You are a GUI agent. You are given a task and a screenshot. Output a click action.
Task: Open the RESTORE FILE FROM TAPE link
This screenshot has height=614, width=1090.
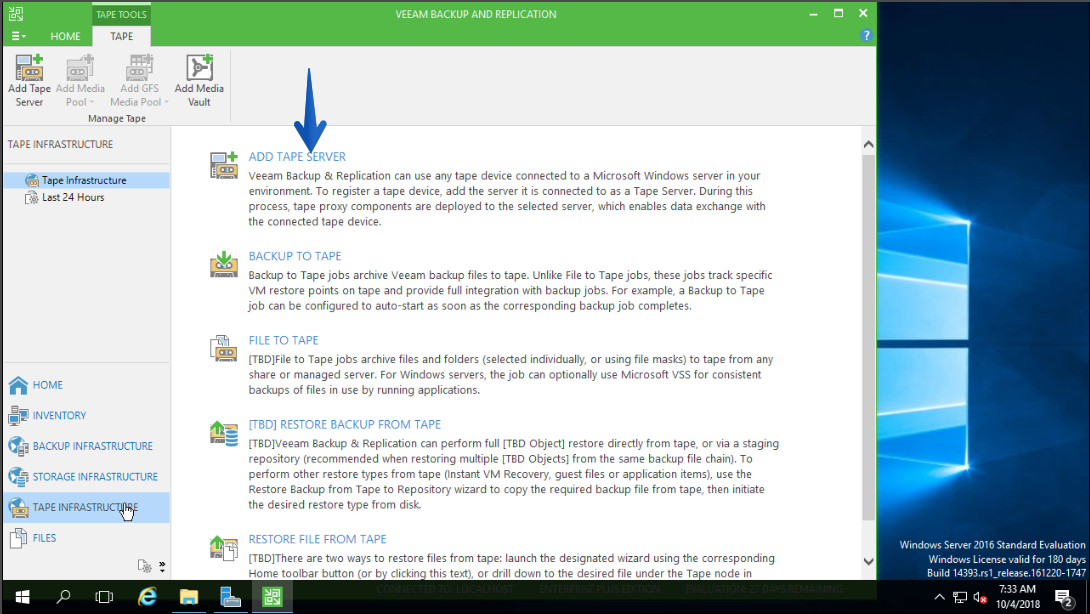click(318, 539)
